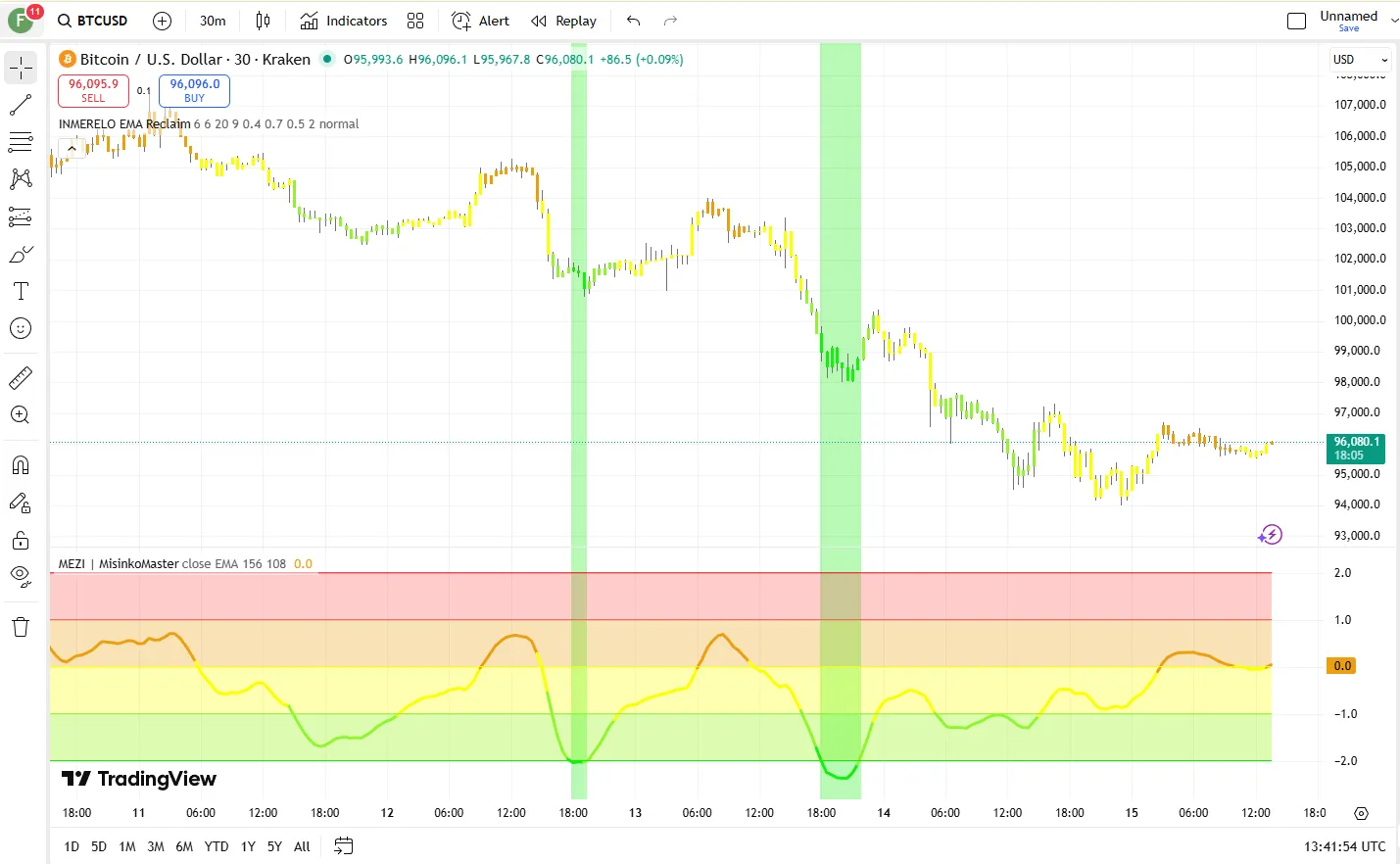This screenshot has width=1400, height=864.
Task: Open the emoji and icons tool
Action: pos(21,328)
